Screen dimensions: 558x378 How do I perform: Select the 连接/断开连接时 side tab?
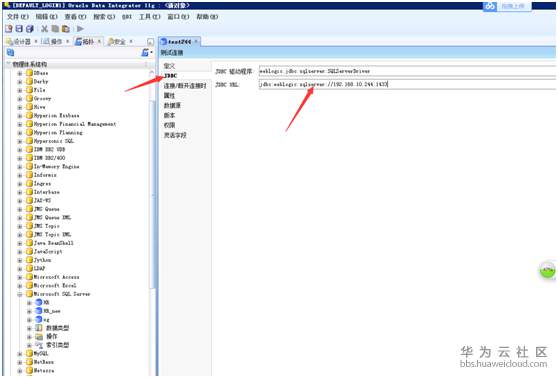[185, 86]
